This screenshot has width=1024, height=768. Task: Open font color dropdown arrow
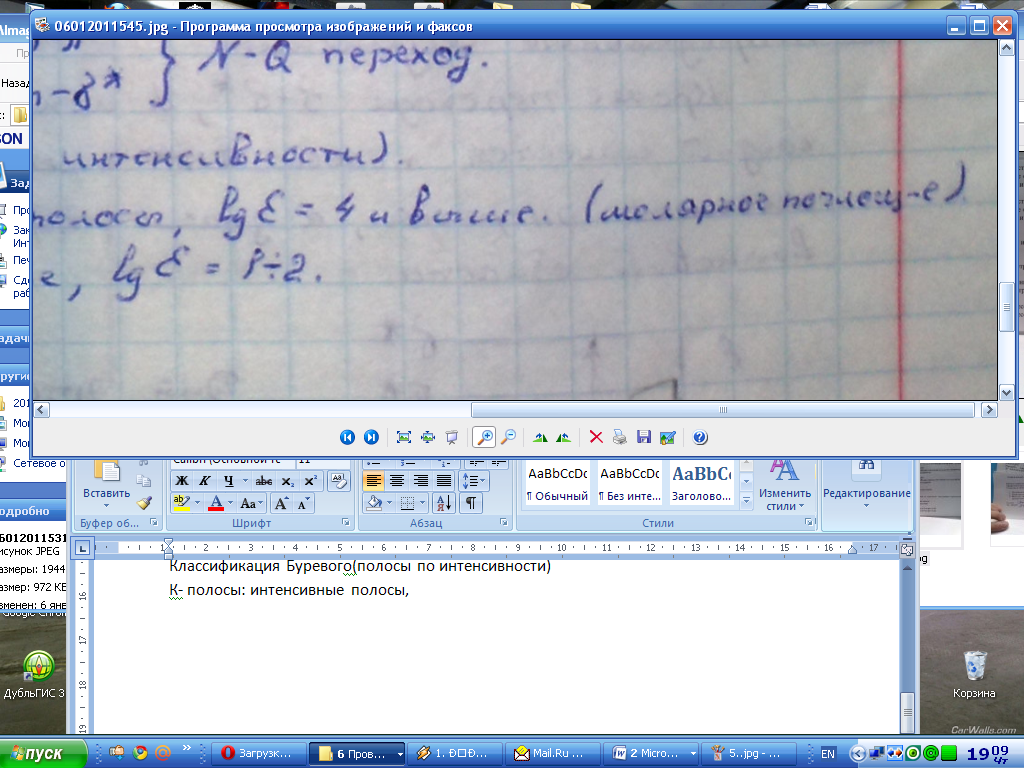[x=231, y=503]
